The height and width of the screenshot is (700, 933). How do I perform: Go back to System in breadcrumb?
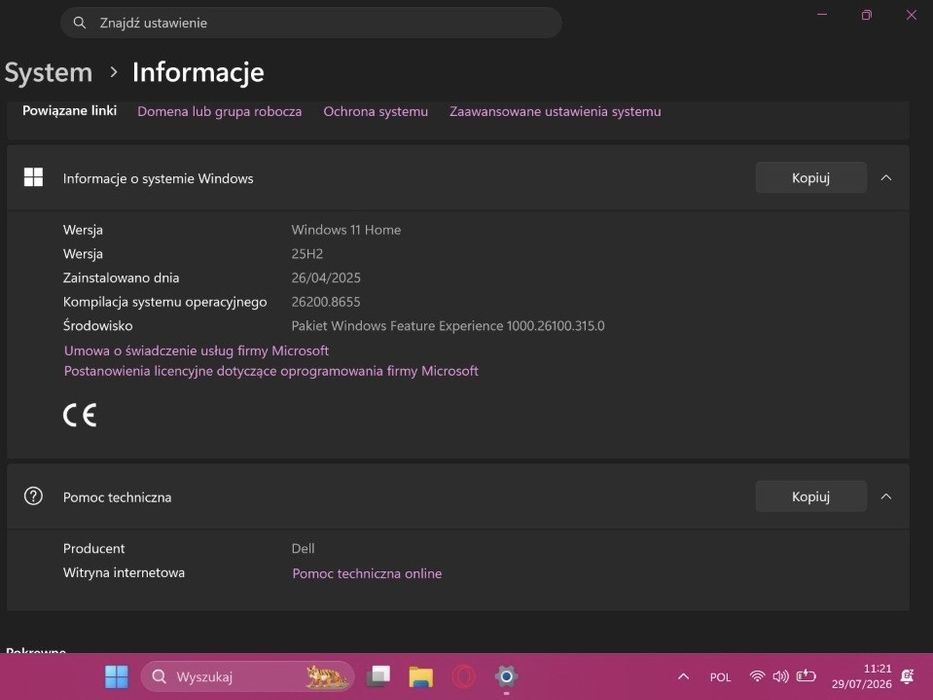49,73
